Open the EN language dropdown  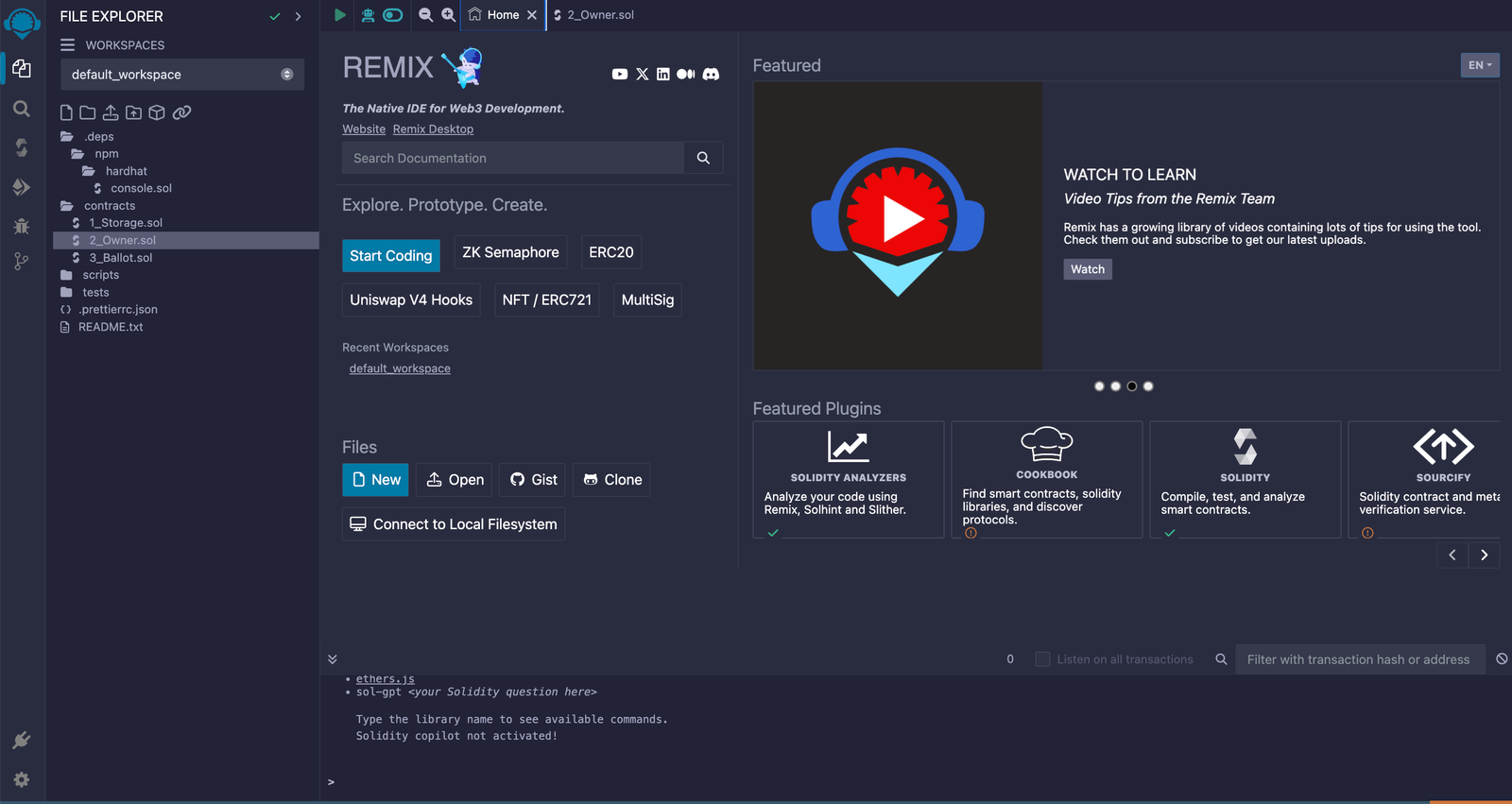click(1480, 65)
